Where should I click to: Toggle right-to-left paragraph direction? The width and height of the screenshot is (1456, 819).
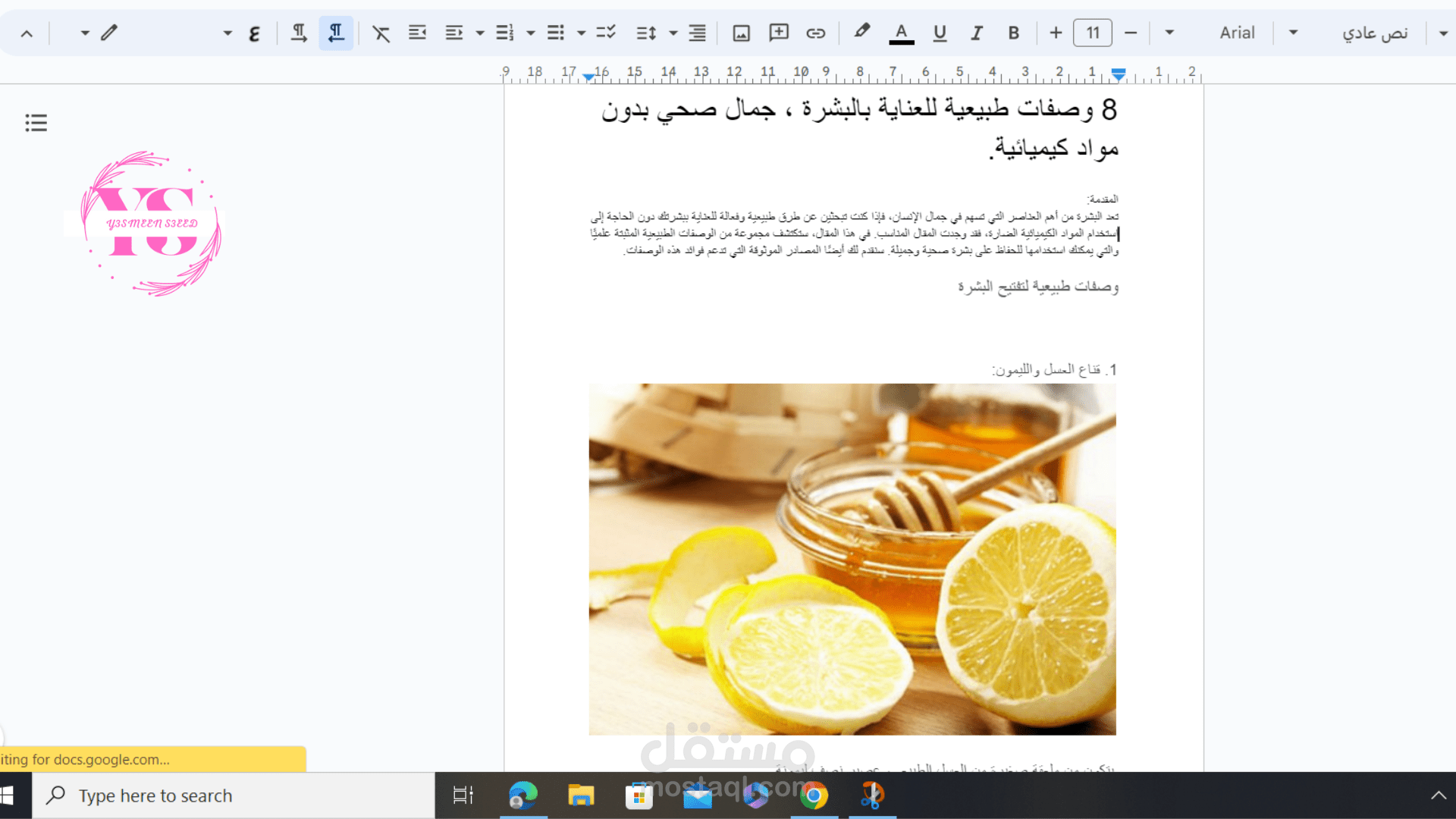click(x=336, y=33)
